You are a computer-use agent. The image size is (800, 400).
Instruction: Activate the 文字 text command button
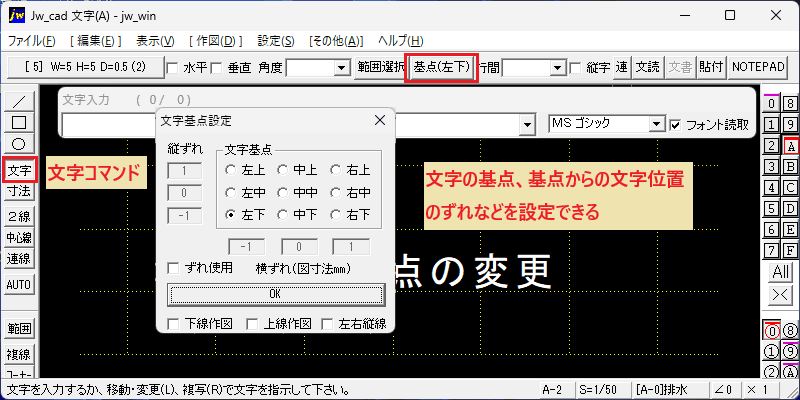(x=20, y=170)
